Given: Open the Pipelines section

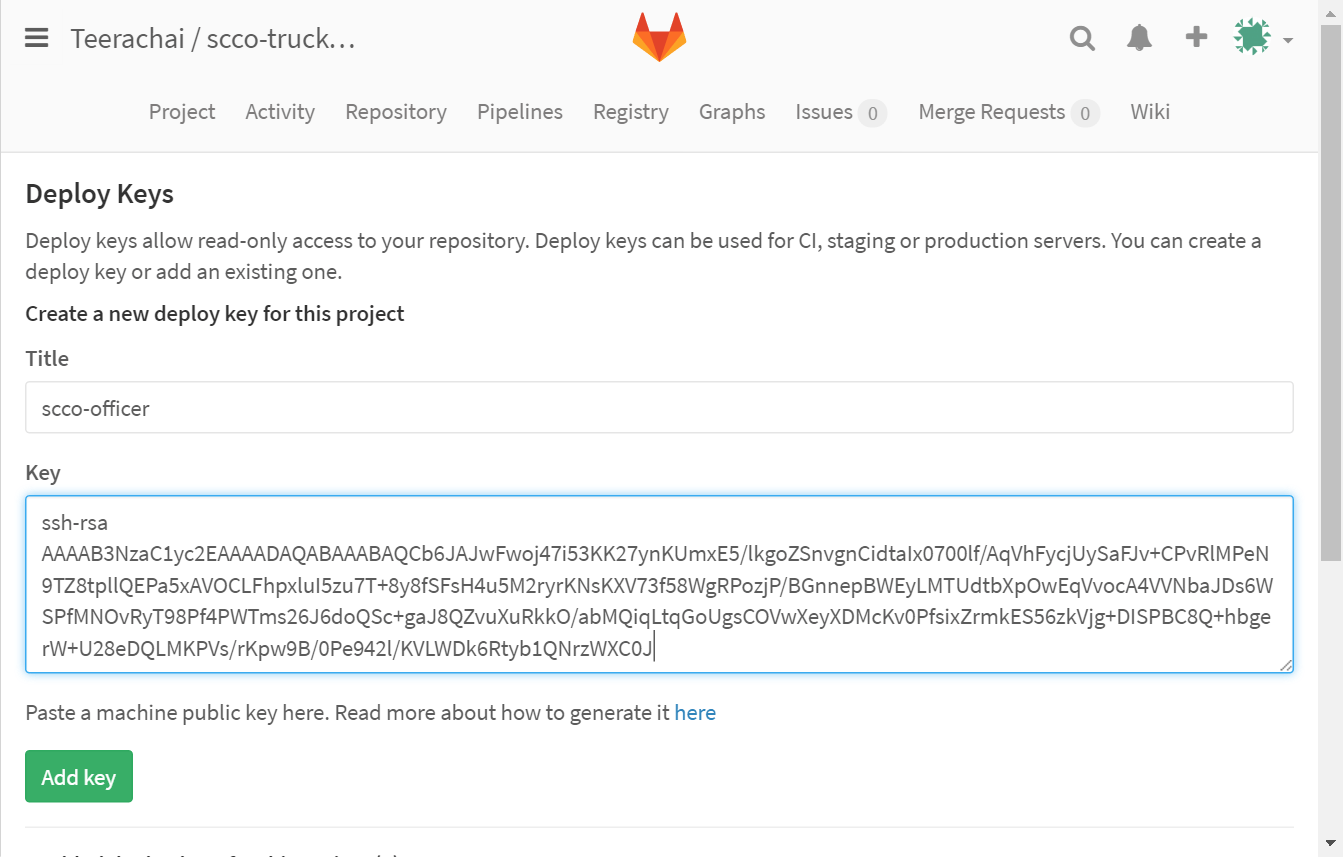Looking at the screenshot, I should [519, 112].
